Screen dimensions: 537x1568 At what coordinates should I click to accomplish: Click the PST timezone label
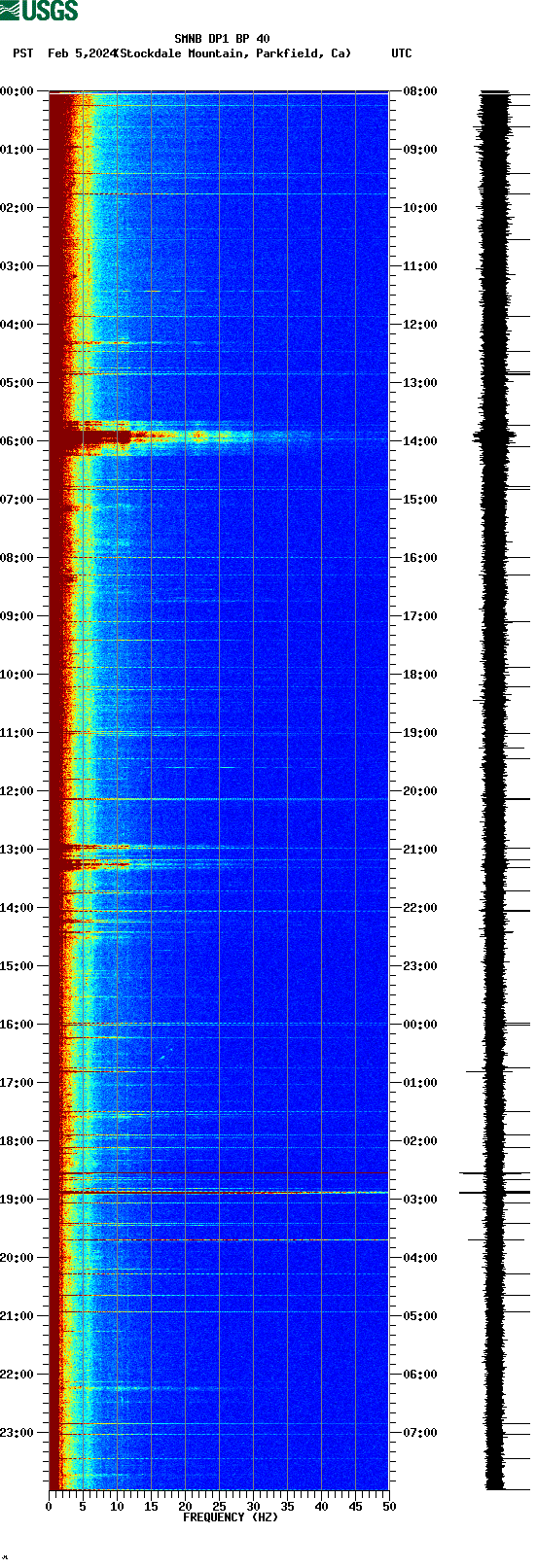[22, 53]
